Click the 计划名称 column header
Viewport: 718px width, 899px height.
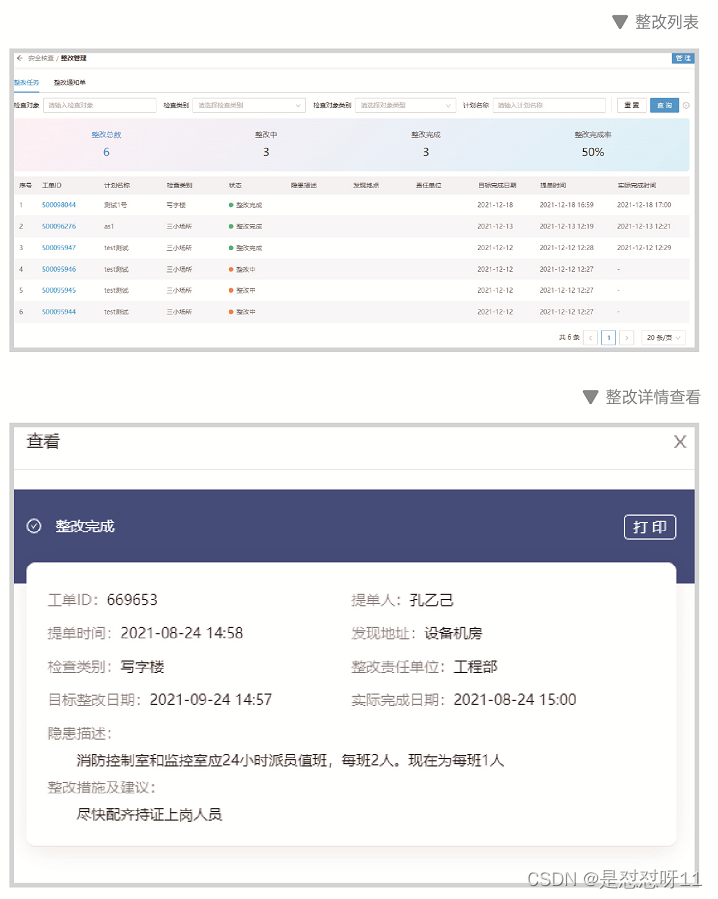coord(117,185)
